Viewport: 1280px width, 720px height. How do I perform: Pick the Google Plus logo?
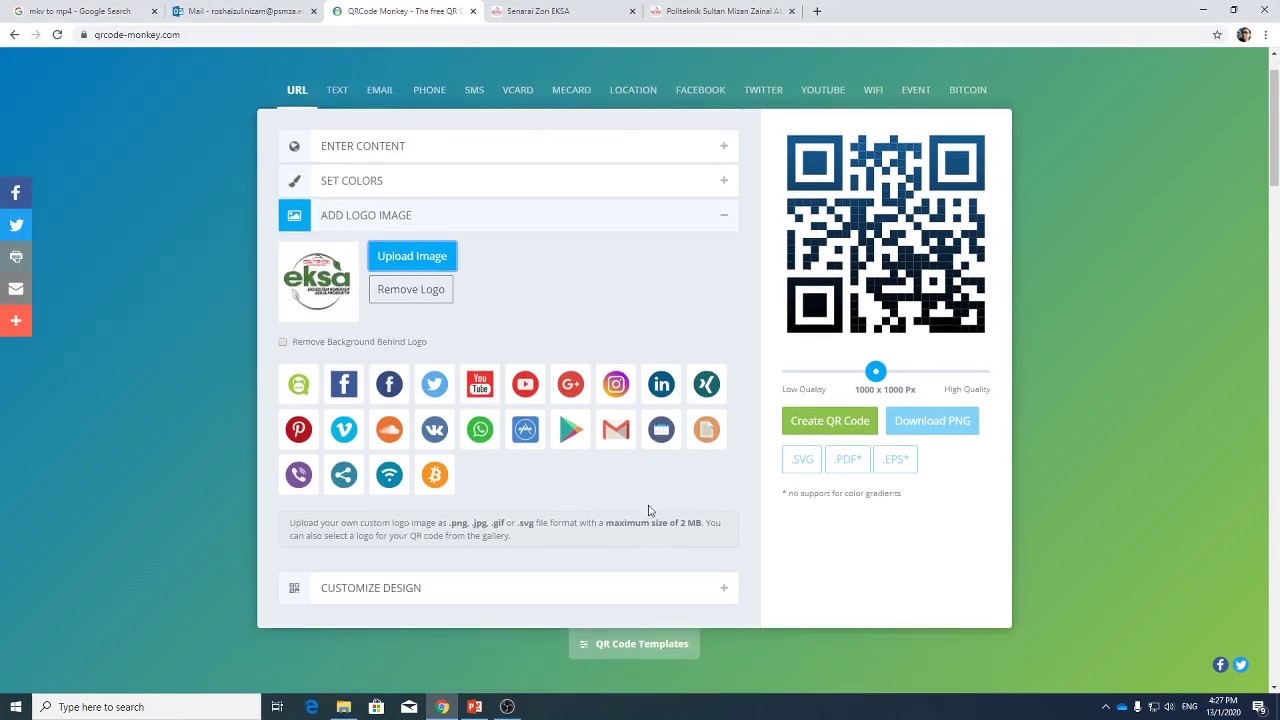tap(570, 384)
